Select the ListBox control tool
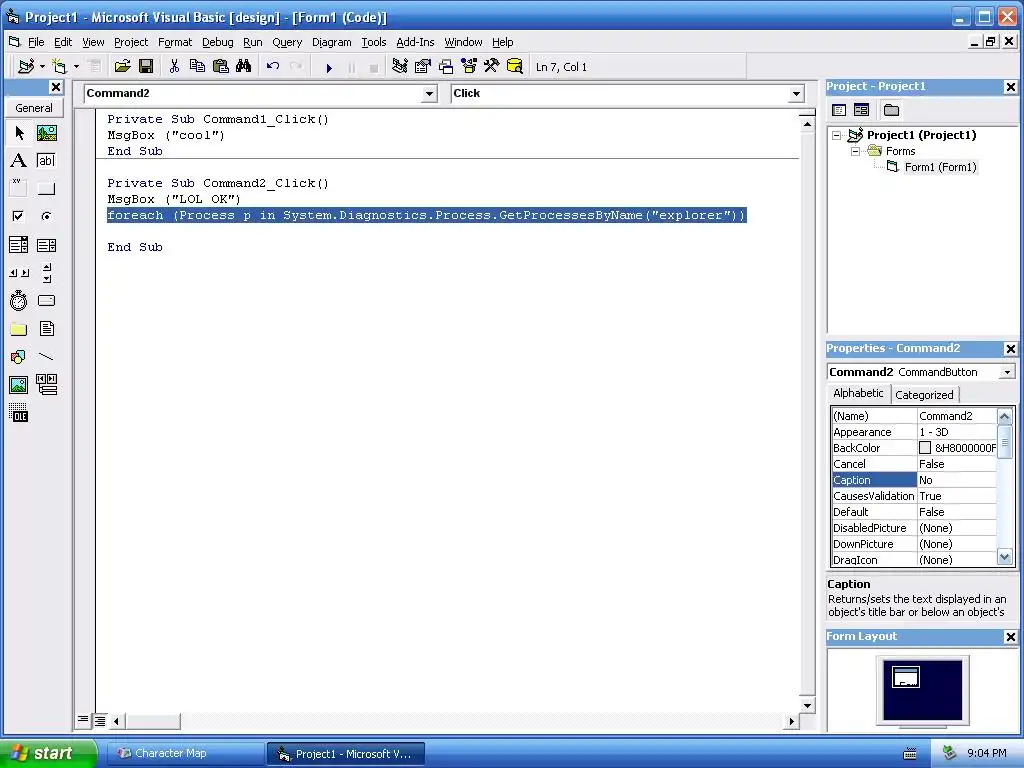The width and height of the screenshot is (1024, 768). 46,245
